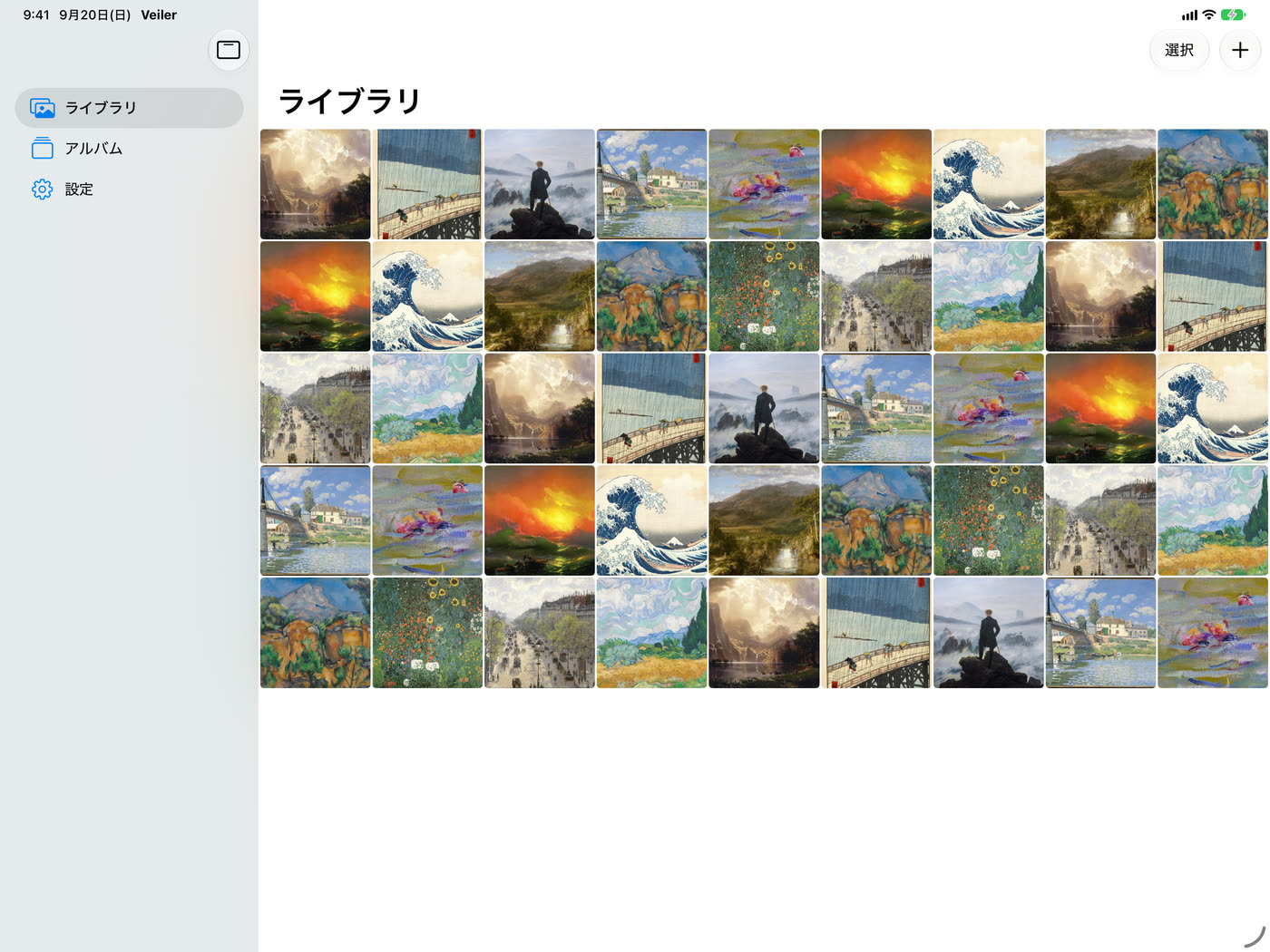Open the cloudy mountain lake thumbnail in last row
Screen dimensions: 1270x952
point(764,633)
